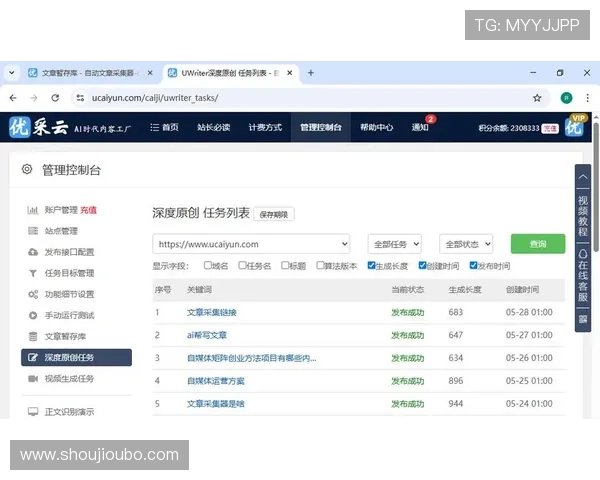Image resolution: width=600 pixels, height=480 pixels.
Task: Bookmark this page with the star icon
Action: (x=537, y=98)
